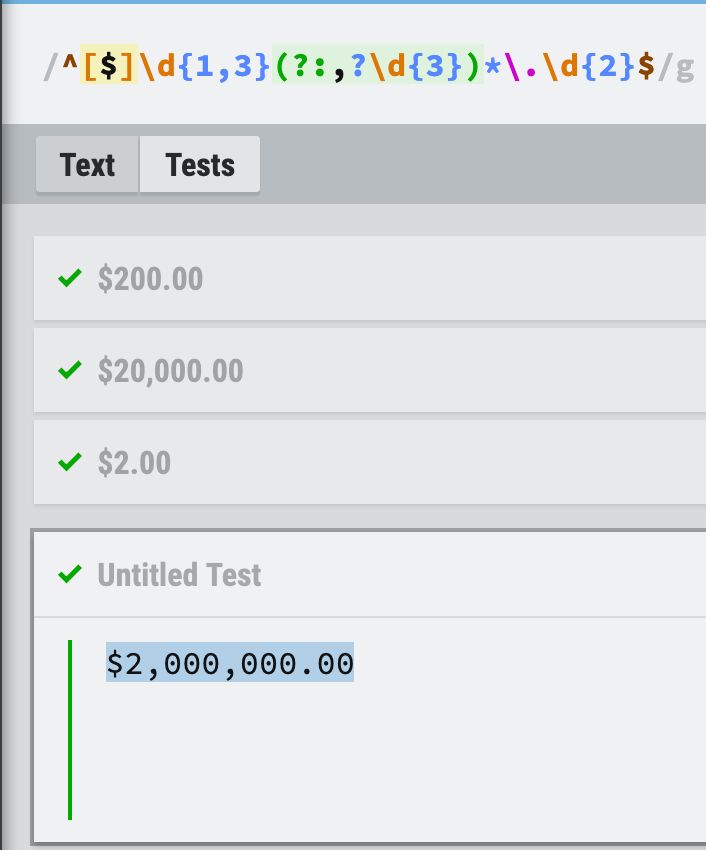The image size is (706, 850).
Task: Click the green checkmark beside $200.00
Action: click(x=69, y=278)
